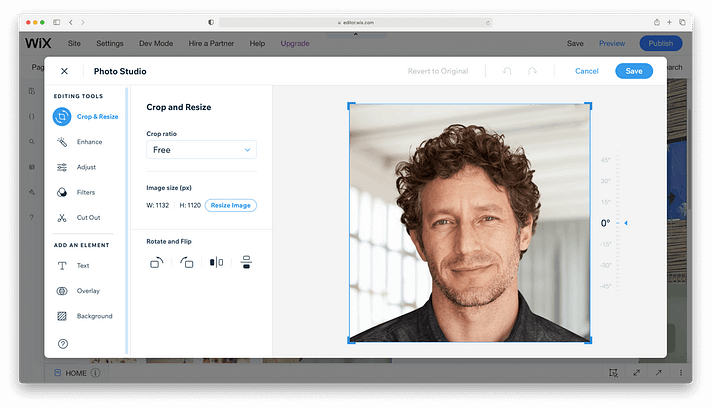Viewport: 712px width, 409px height.
Task: Flip the image horizontally
Action: [216, 262]
